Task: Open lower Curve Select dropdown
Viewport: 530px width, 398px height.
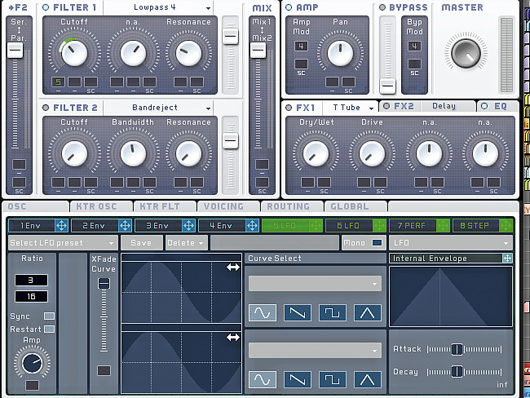Action: pyautogui.click(x=315, y=351)
